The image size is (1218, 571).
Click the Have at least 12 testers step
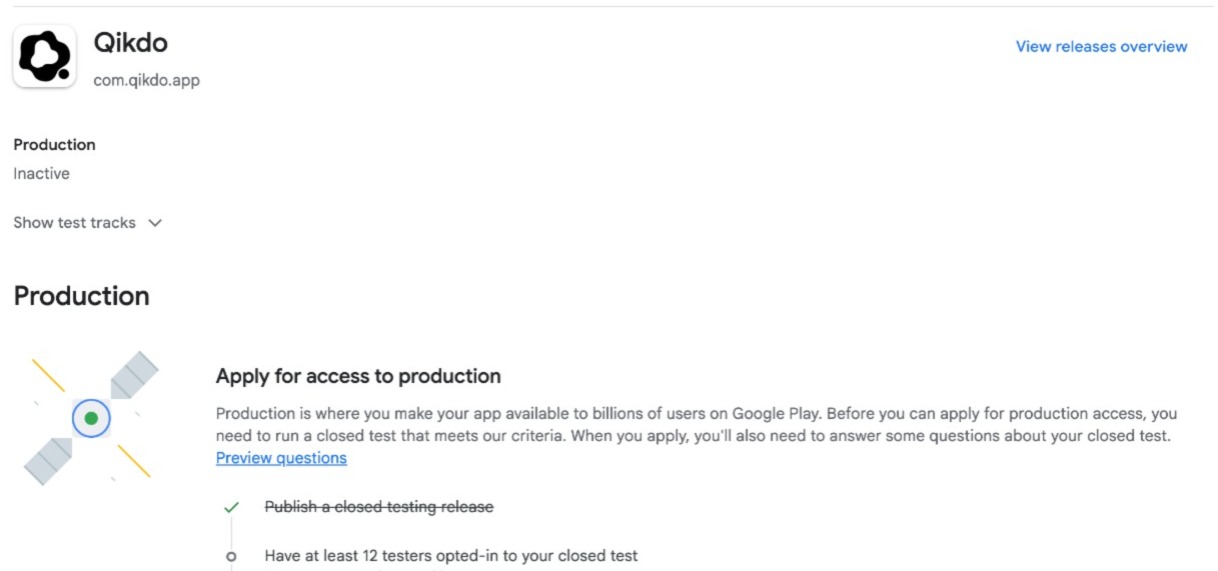[451, 556]
